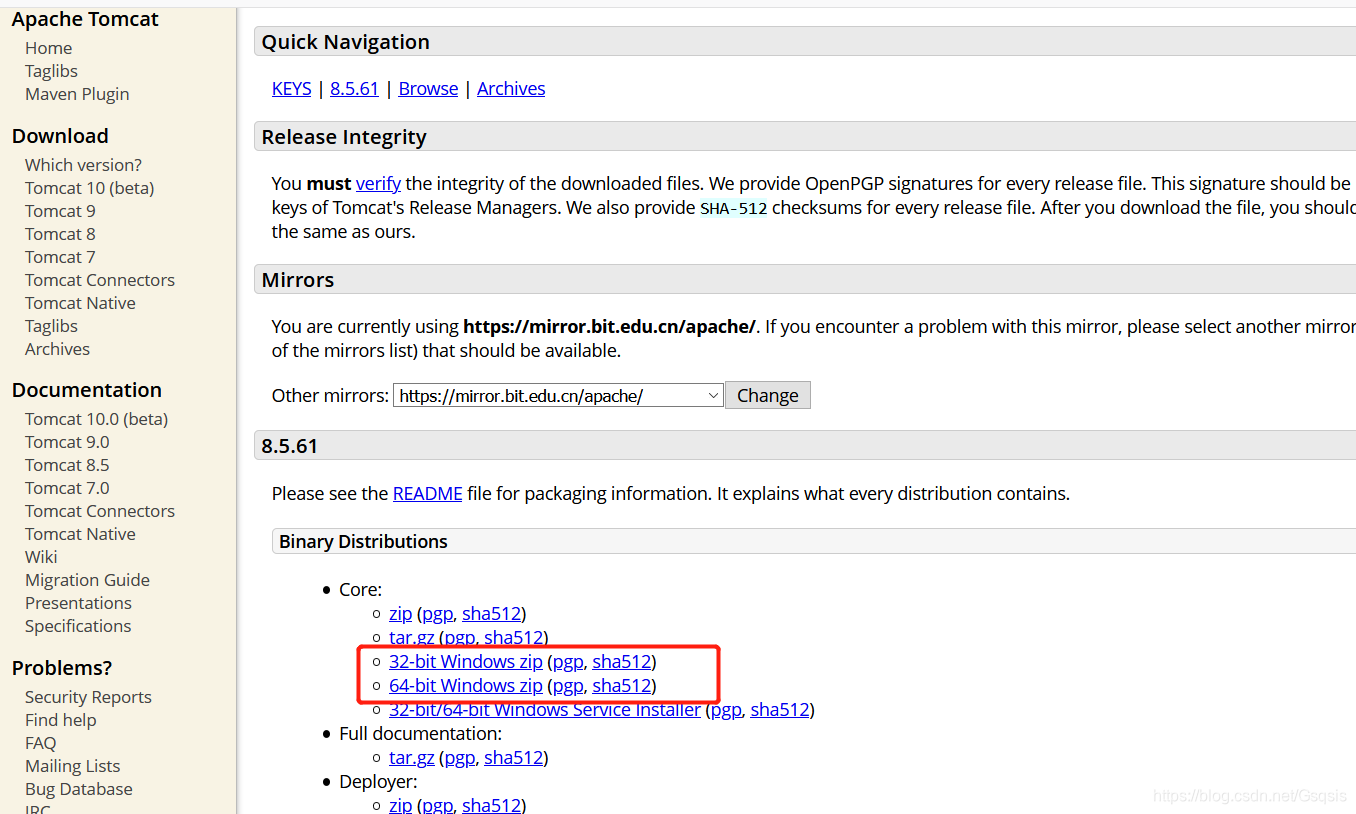Screen dimensions: 1356x814
Task: Go to Tomcat 9 download page
Action: (60, 211)
